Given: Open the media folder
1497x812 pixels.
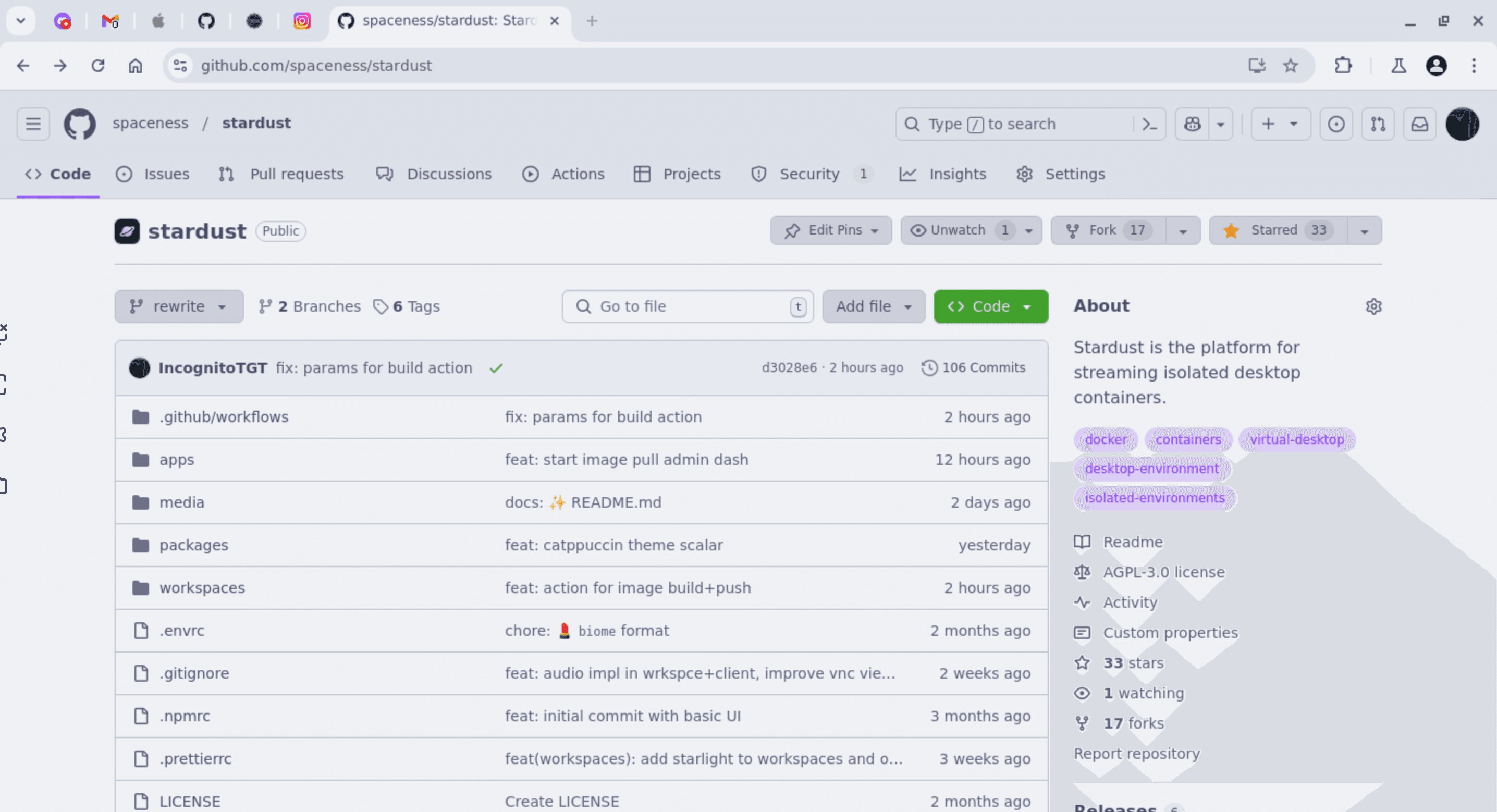Looking at the screenshot, I should 182,502.
